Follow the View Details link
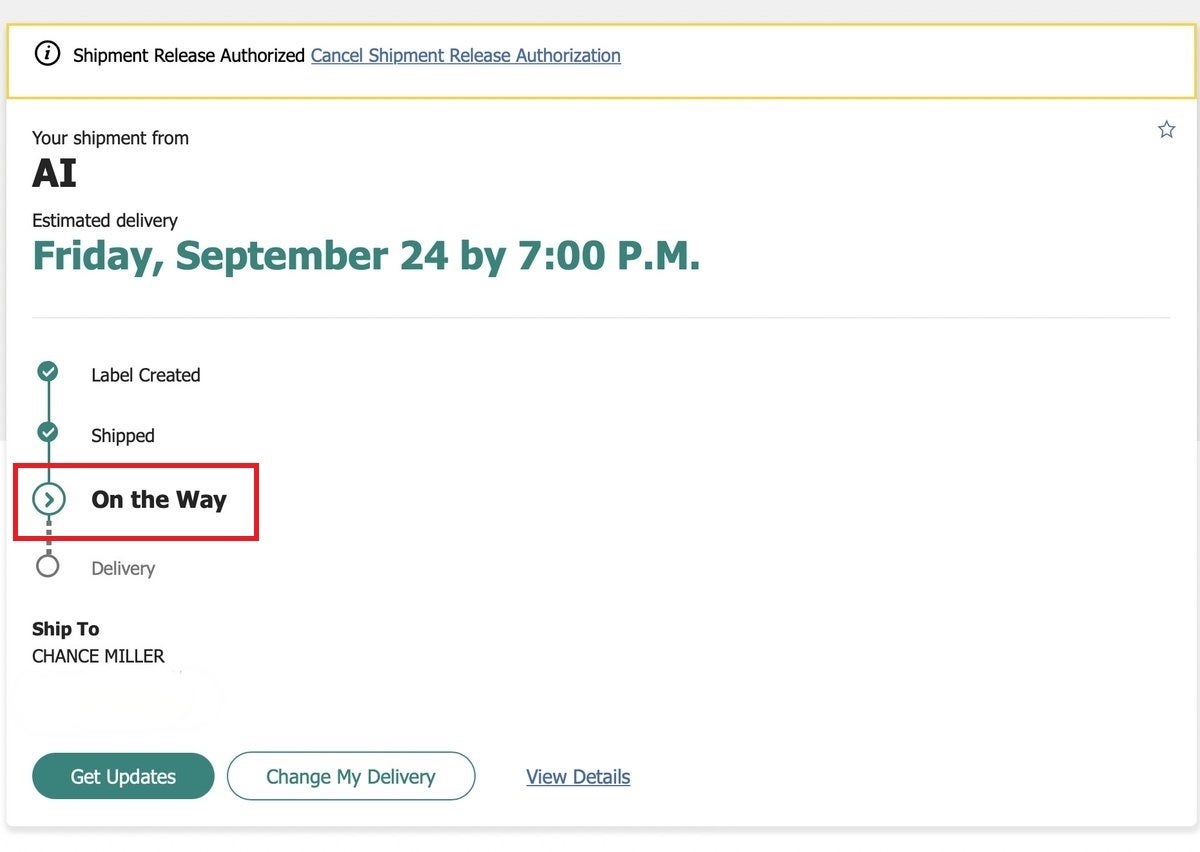Screen dimensions: 1200x852 coord(578,777)
